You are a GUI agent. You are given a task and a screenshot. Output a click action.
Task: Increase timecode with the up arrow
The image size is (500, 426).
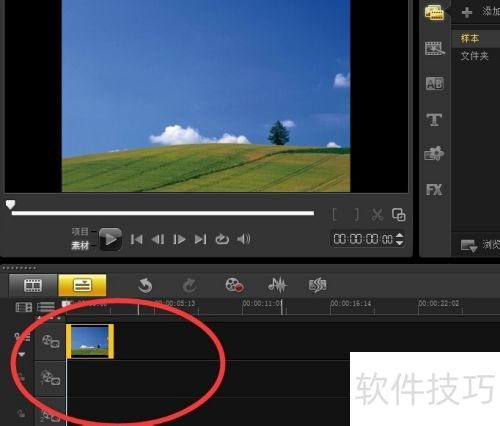pos(399,235)
